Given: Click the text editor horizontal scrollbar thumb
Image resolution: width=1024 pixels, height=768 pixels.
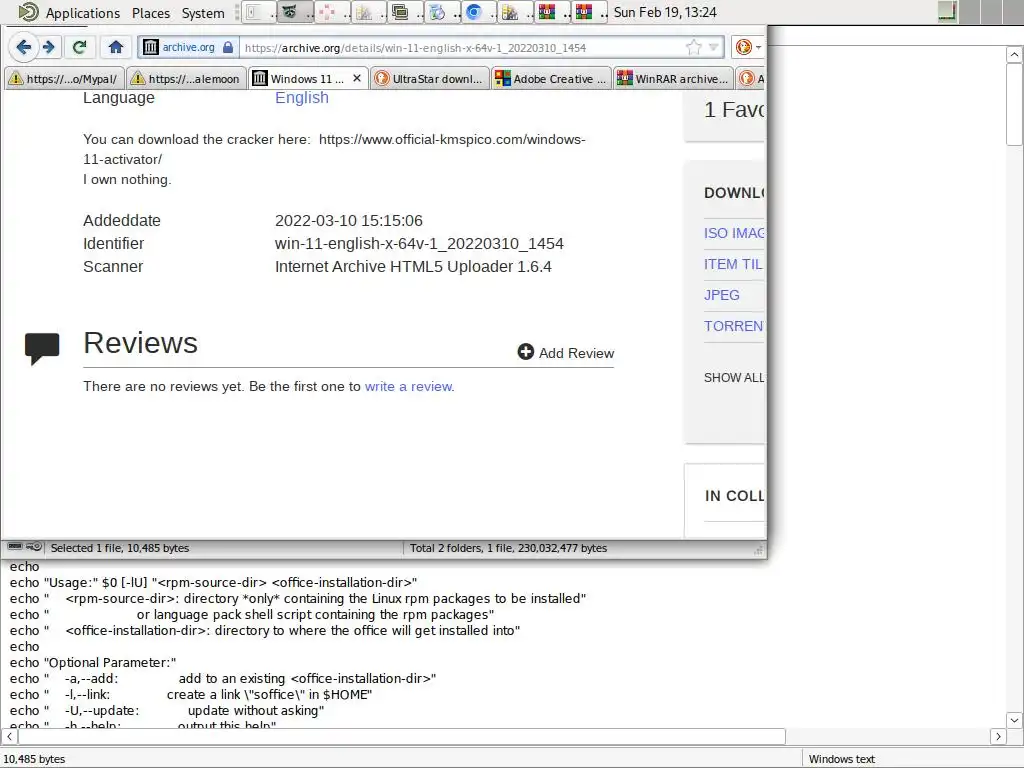Looking at the screenshot, I should point(402,736).
